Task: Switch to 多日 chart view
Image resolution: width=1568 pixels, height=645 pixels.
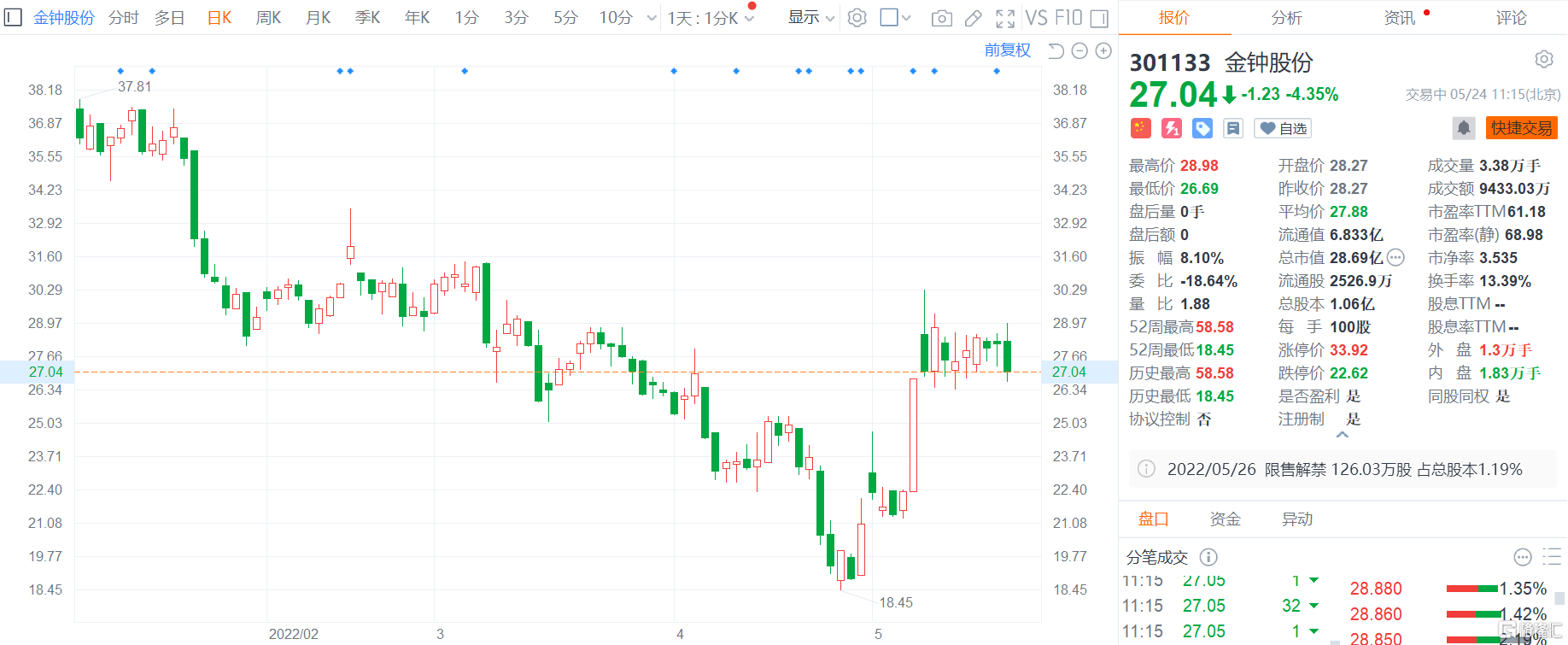Action: click(170, 18)
